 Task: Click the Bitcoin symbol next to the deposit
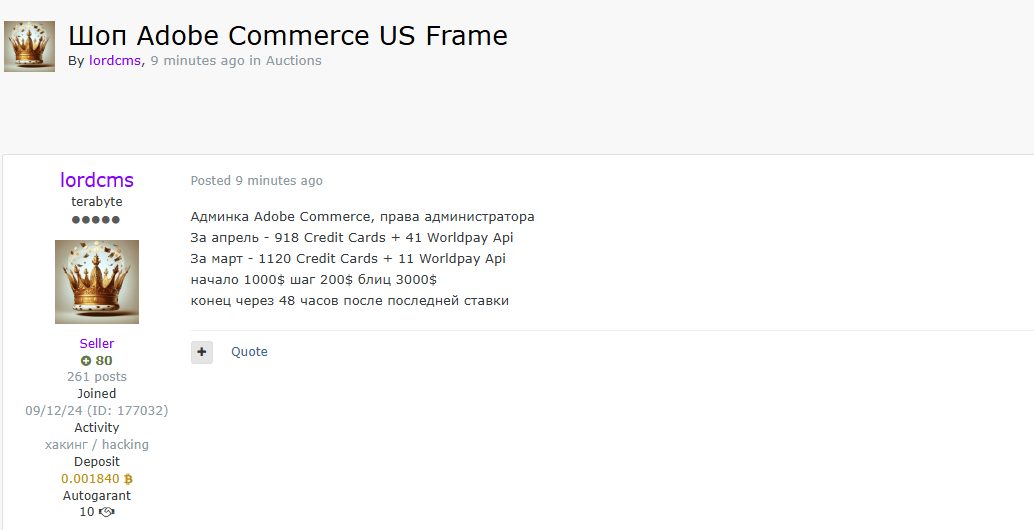(129, 479)
